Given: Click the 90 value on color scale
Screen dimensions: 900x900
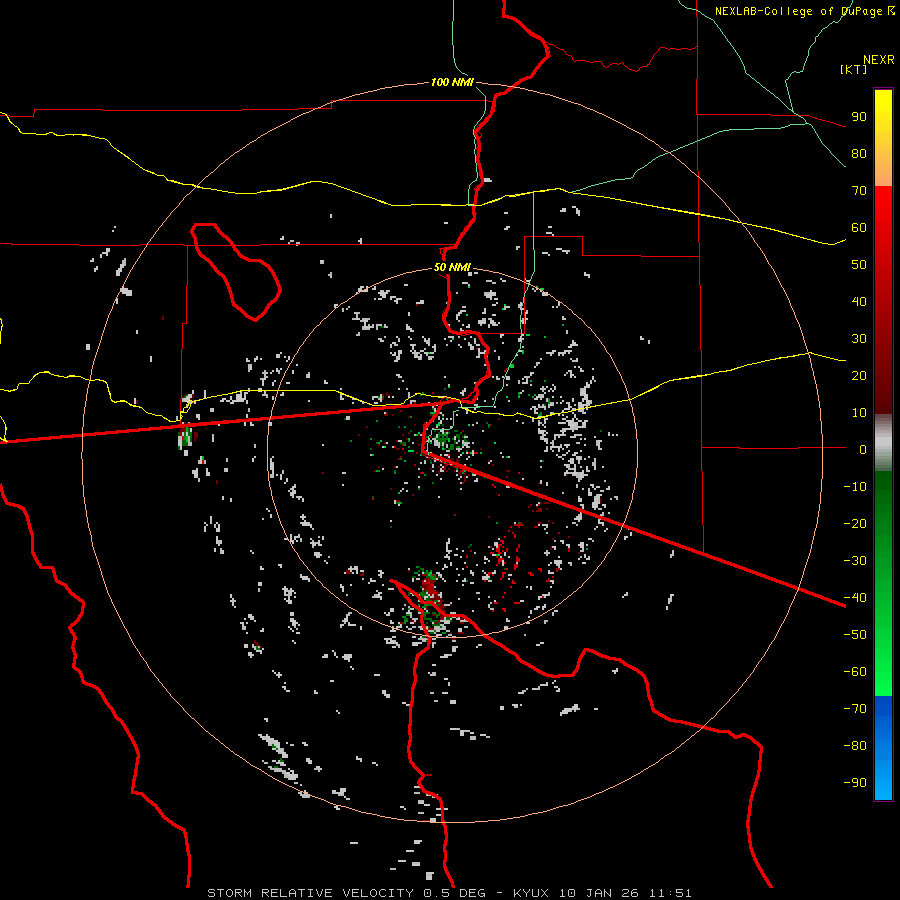Looking at the screenshot, I should tap(859, 117).
